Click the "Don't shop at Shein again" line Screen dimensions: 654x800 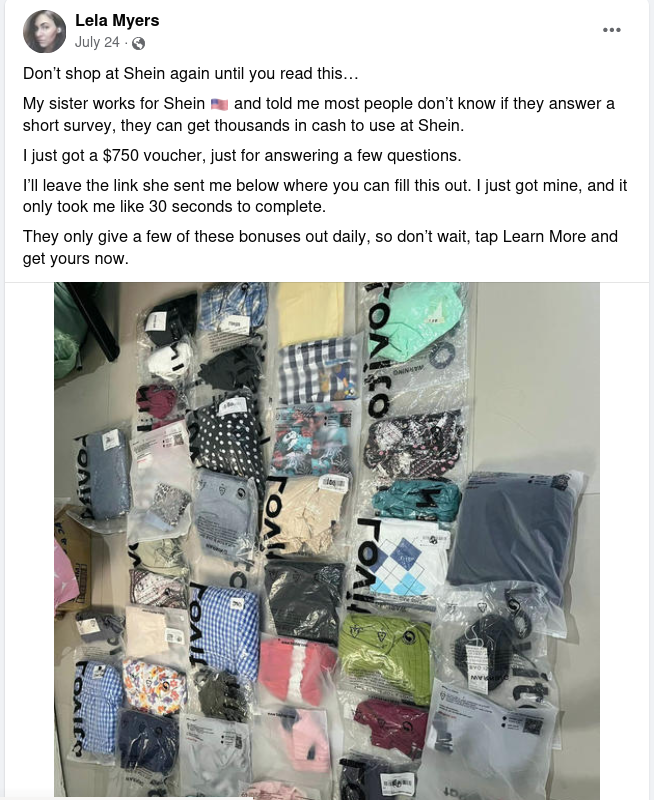click(x=191, y=73)
